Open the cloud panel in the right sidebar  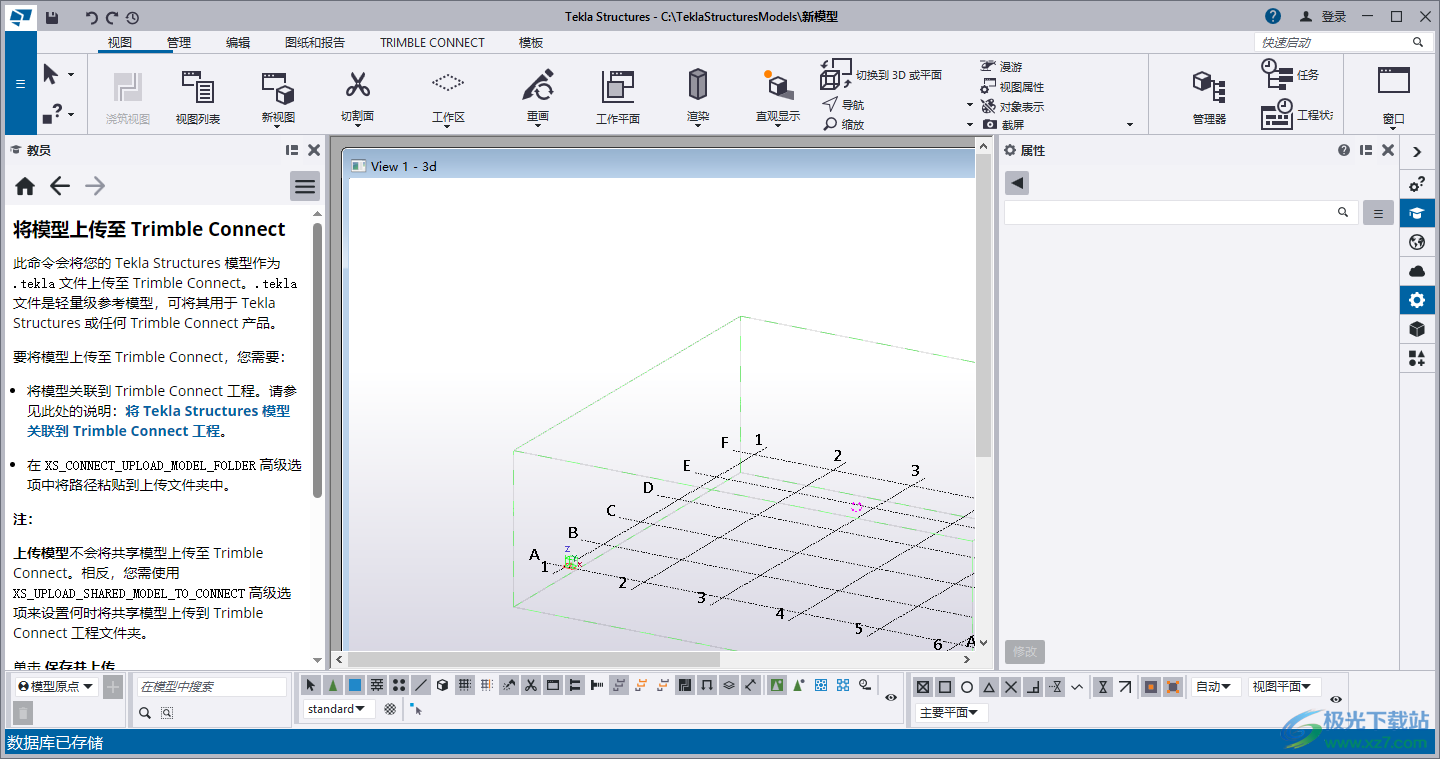point(1417,270)
